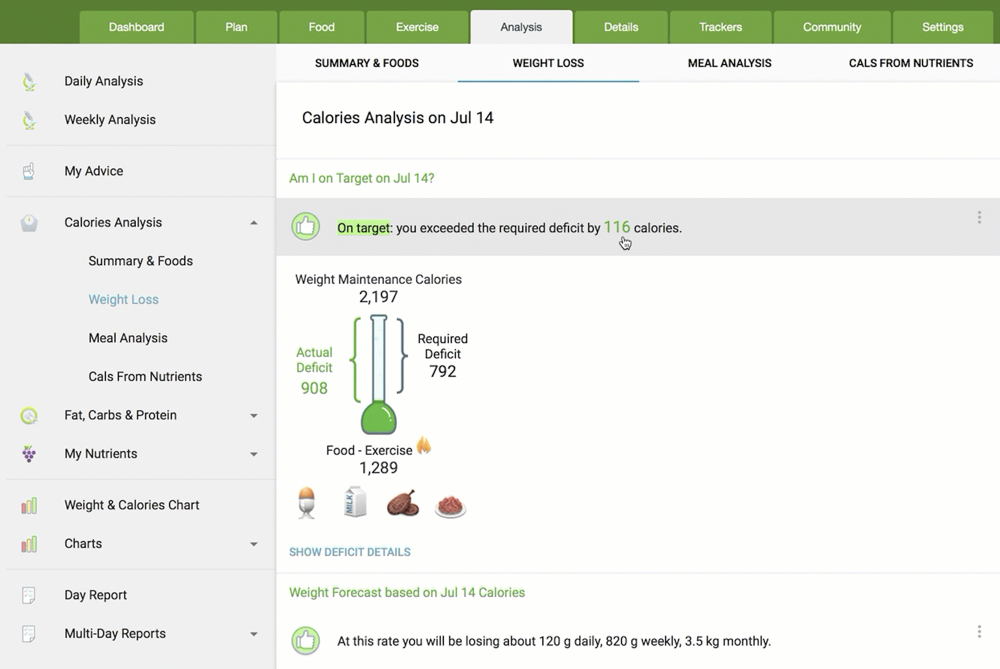
Task: Switch to the Dashboard tab
Action: tap(136, 27)
